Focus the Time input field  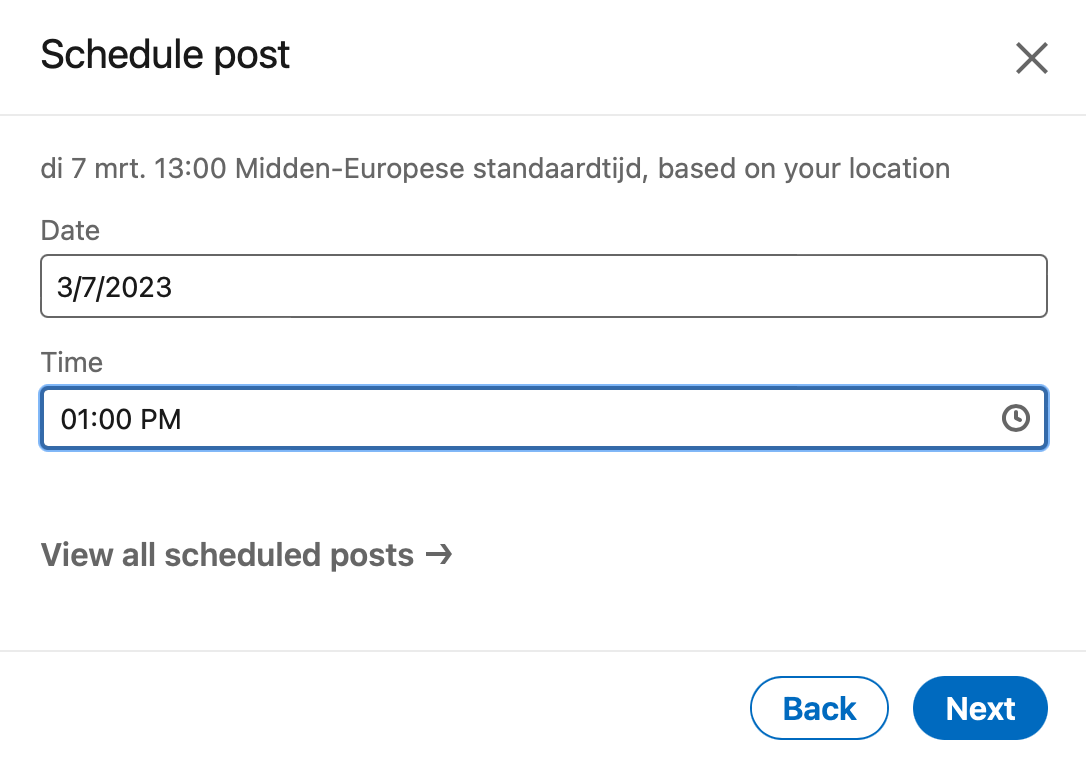pos(544,418)
